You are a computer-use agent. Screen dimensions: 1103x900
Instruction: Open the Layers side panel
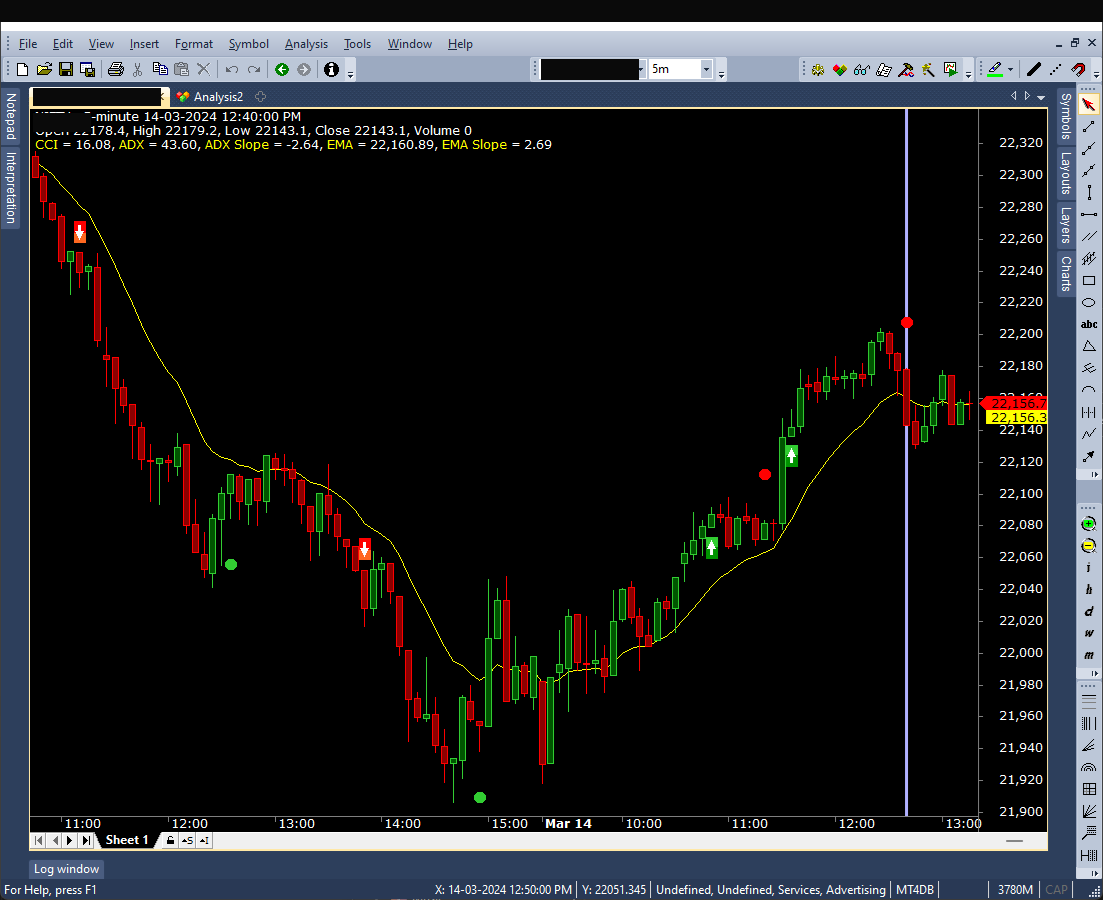[x=1066, y=225]
